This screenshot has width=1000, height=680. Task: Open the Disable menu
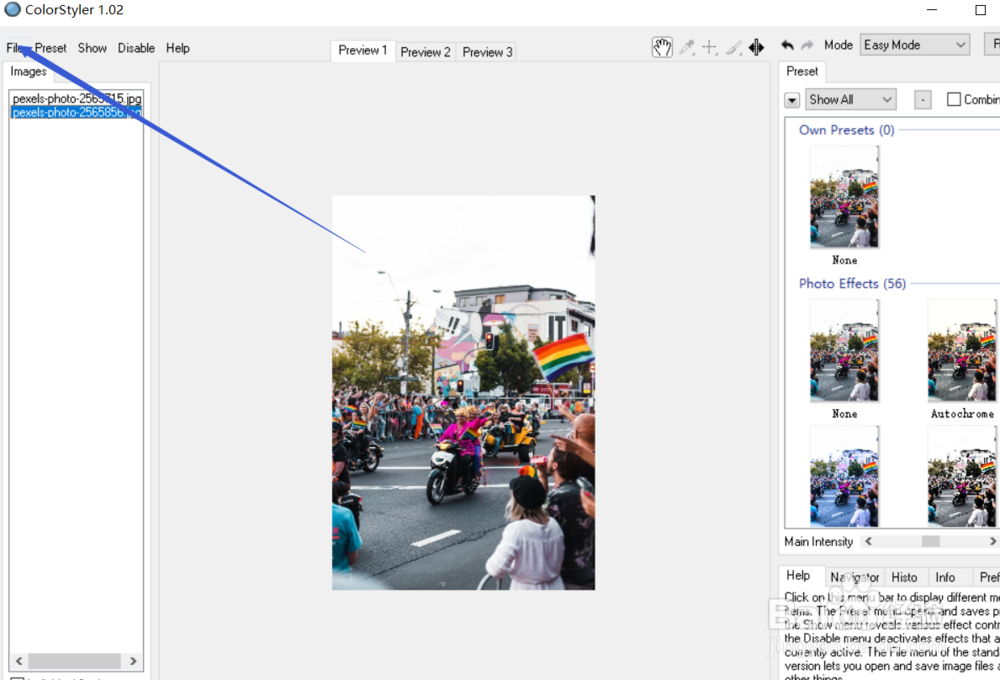click(x=136, y=48)
